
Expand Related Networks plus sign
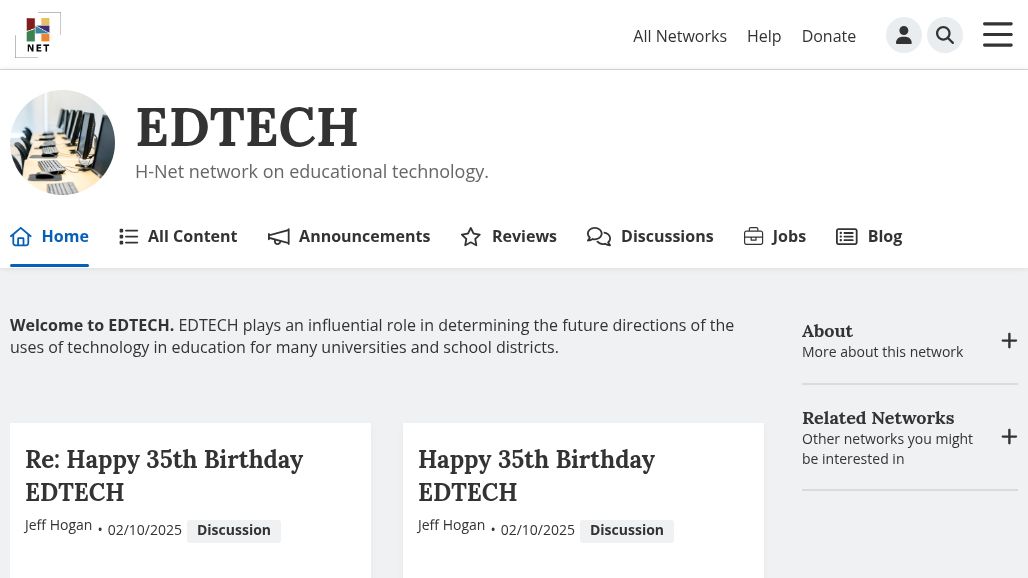[1009, 437]
